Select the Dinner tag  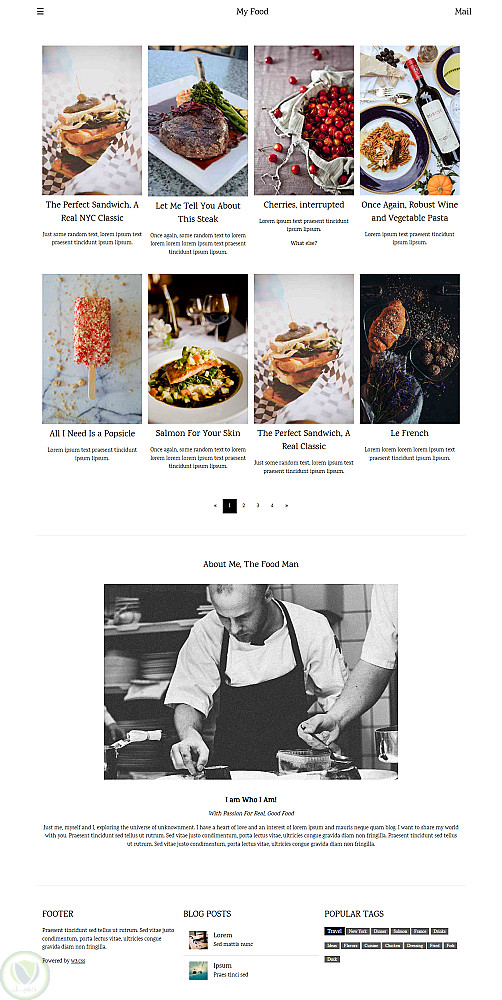pyautogui.click(x=380, y=932)
